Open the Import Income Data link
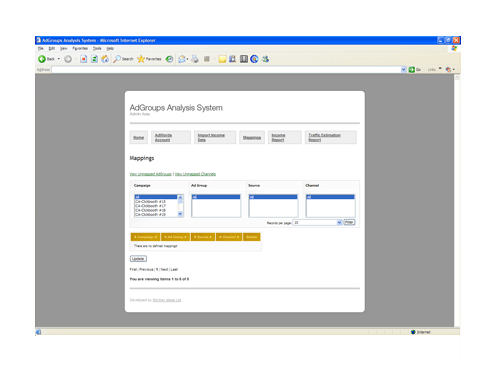 pos(215,137)
